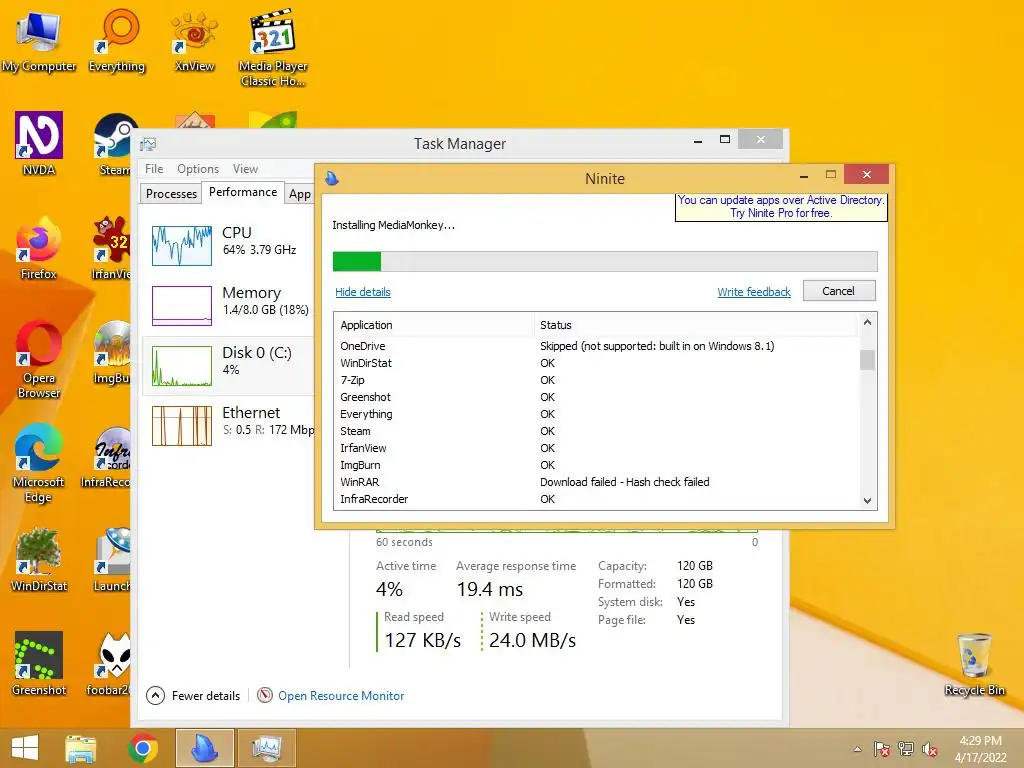Click the Task Manager title bar icon

point(148,144)
